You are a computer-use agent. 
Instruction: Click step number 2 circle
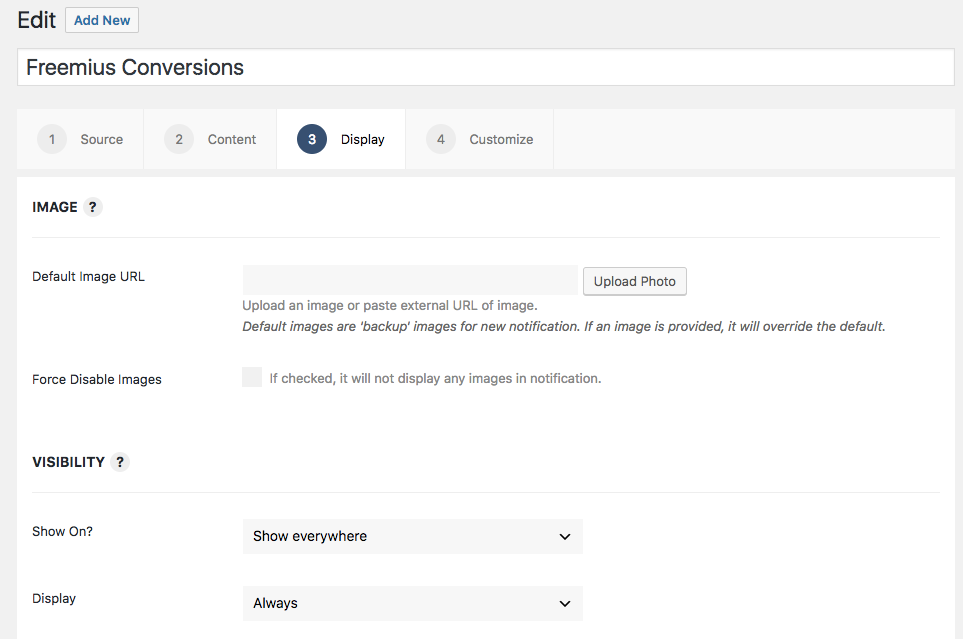pos(179,139)
